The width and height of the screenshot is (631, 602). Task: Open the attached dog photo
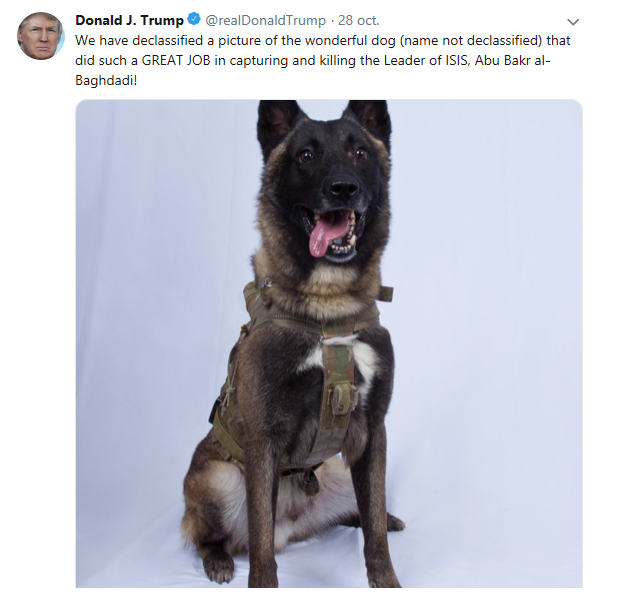pos(329,344)
